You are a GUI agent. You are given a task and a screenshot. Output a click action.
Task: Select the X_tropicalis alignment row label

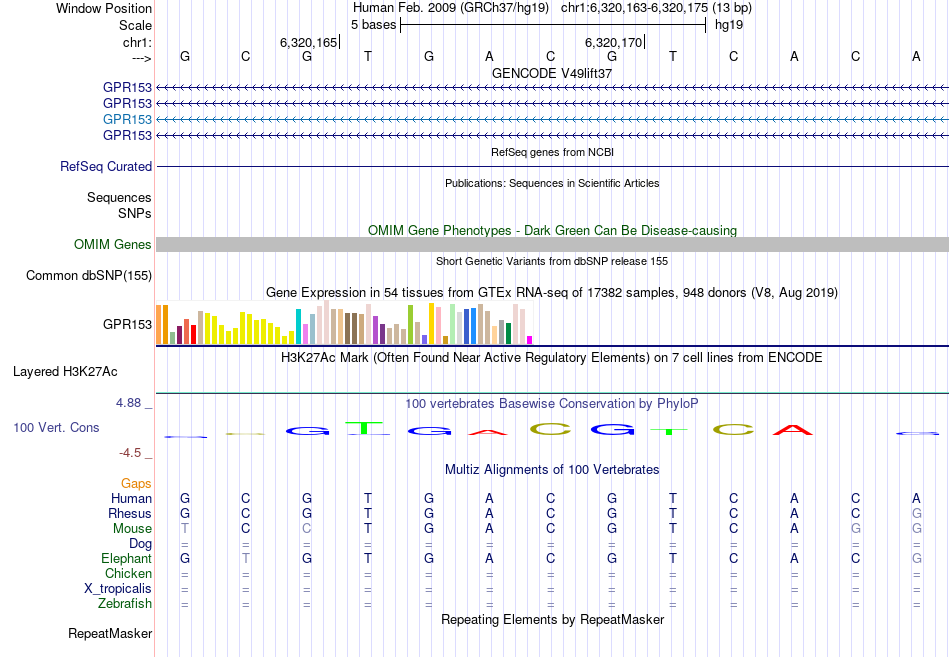point(118,589)
